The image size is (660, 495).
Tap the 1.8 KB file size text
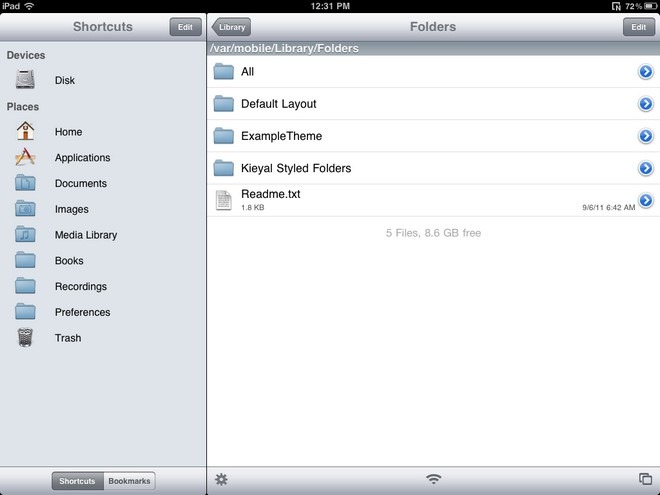(x=253, y=208)
